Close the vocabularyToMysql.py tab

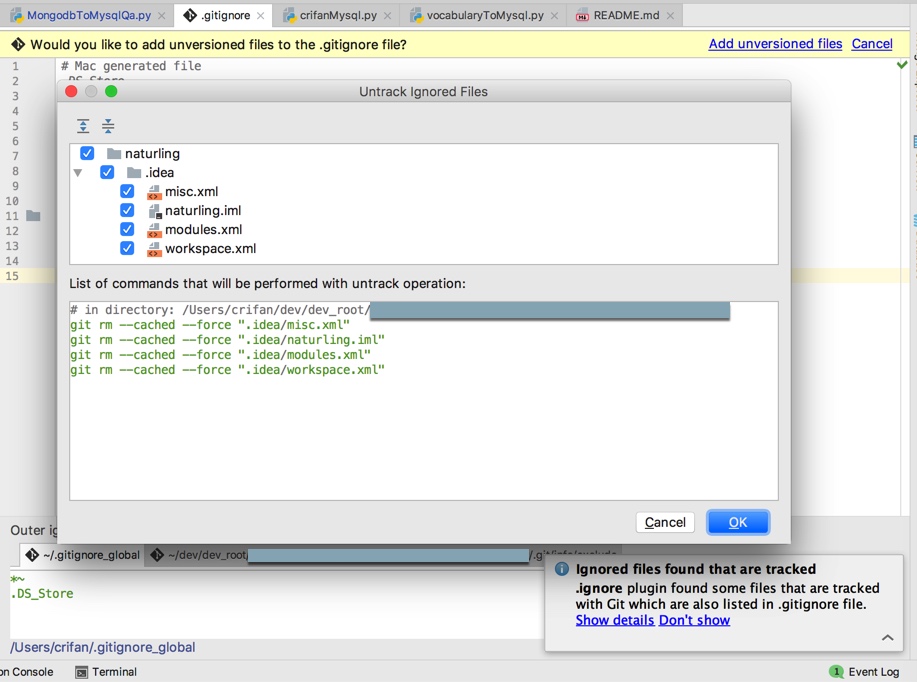(554, 16)
